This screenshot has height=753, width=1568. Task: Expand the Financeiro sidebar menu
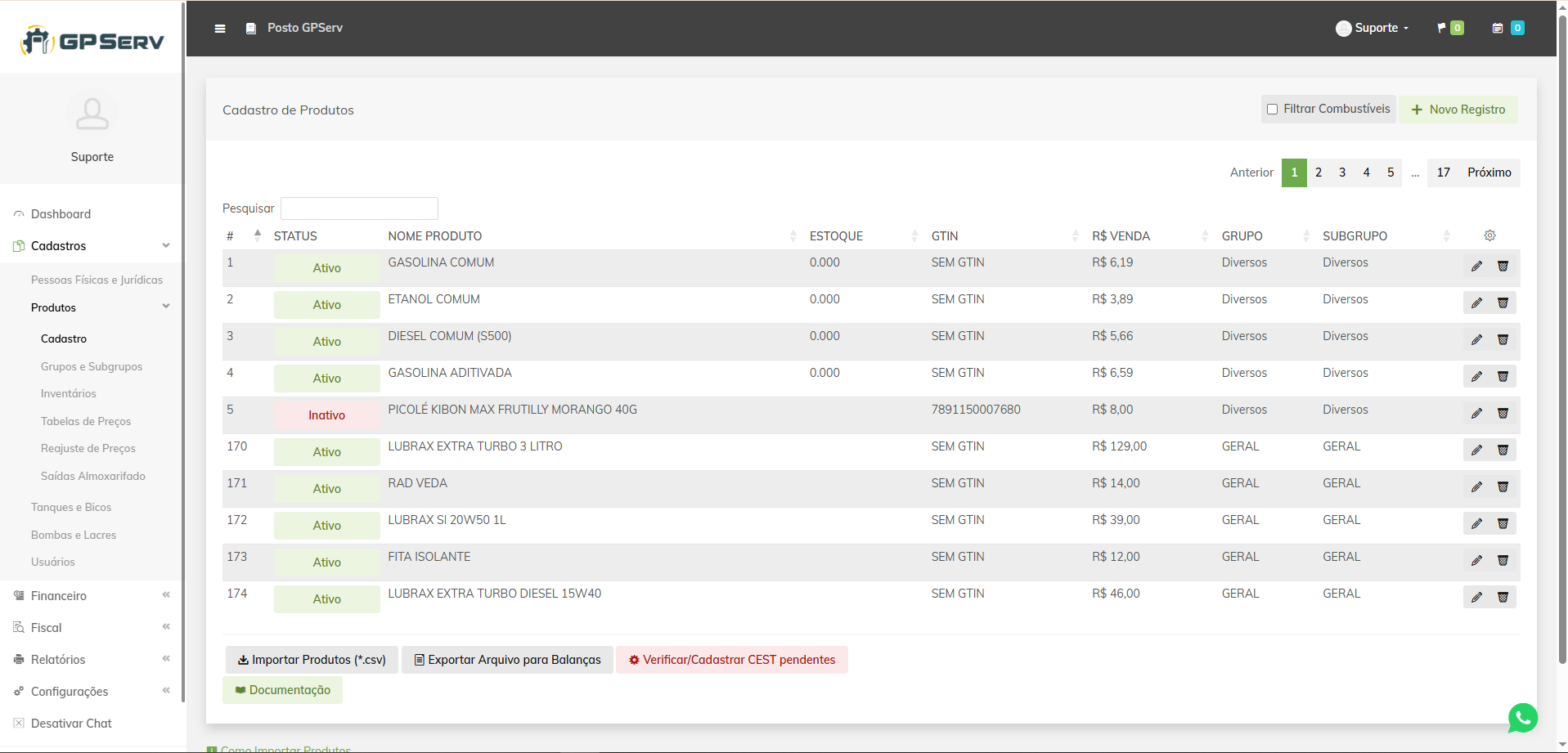coord(90,596)
